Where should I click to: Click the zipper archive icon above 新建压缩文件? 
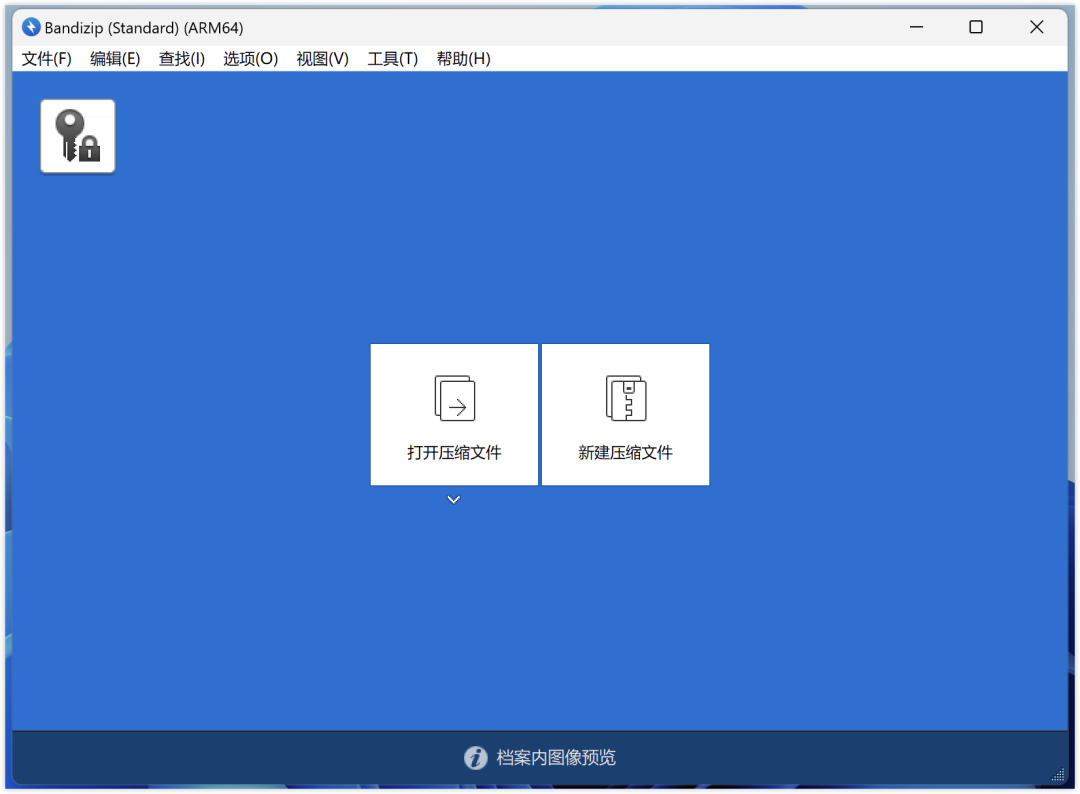[x=626, y=398]
